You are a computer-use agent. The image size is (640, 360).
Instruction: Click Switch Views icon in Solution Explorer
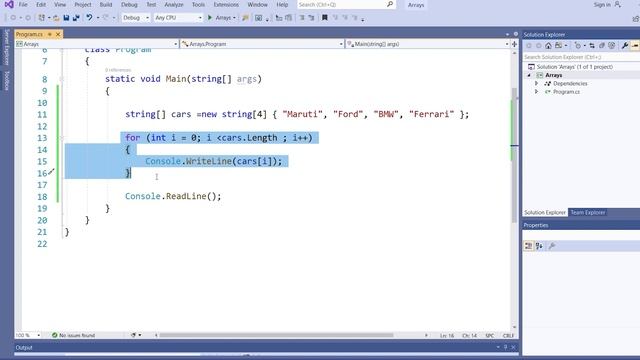pos(558,46)
